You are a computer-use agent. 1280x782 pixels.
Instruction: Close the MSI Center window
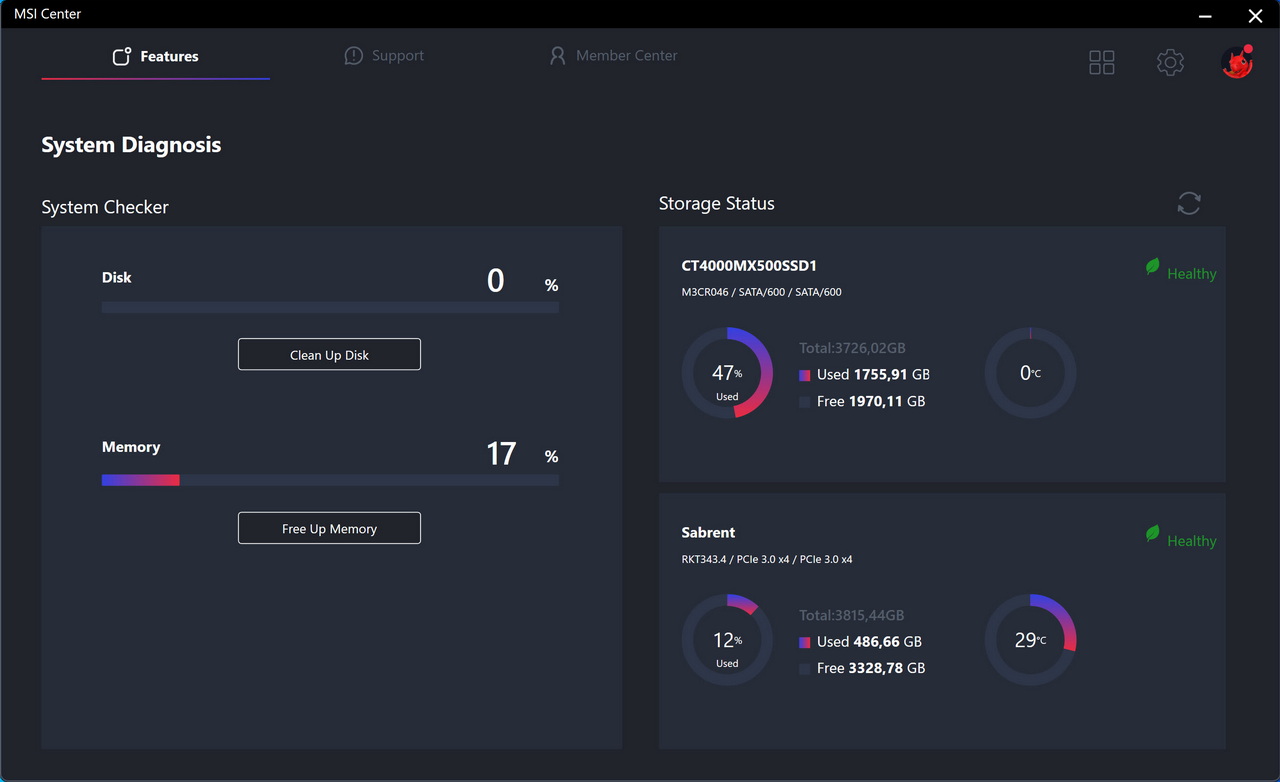pos(1255,15)
